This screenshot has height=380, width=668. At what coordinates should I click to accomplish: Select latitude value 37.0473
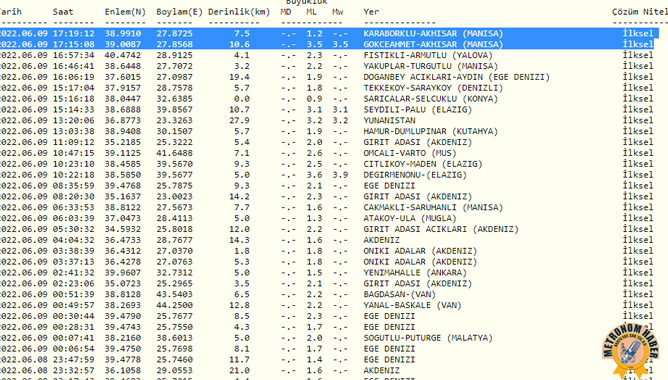(x=123, y=218)
